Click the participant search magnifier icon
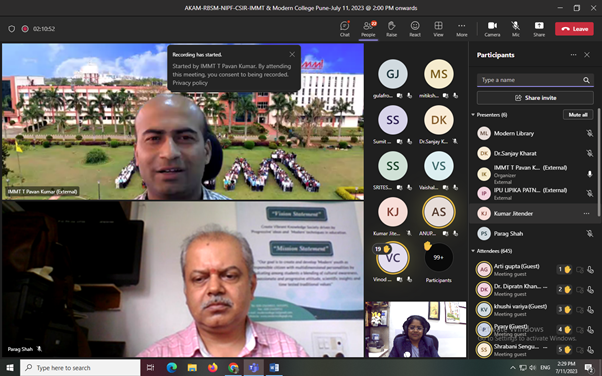Screen dimensions: 602x376 (x=586, y=80)
